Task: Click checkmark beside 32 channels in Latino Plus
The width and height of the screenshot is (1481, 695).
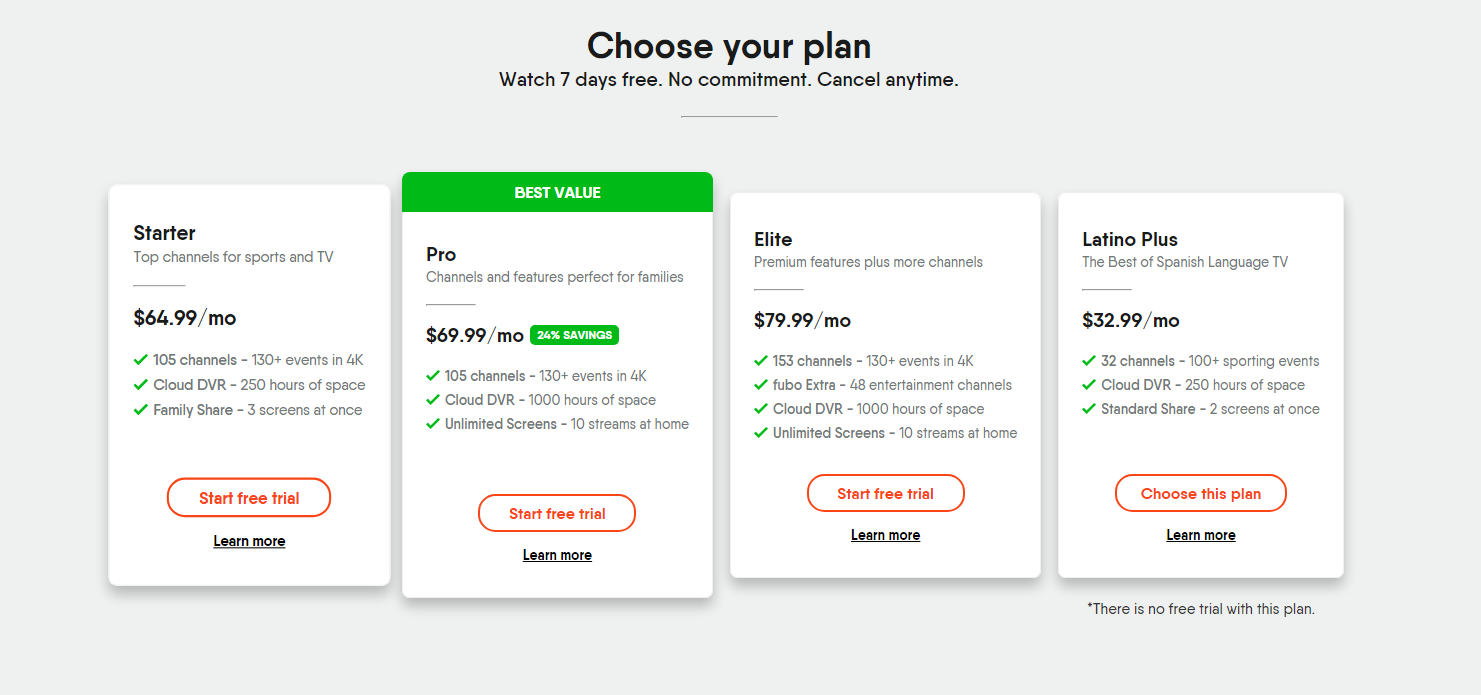Action: coord(1089,361)
